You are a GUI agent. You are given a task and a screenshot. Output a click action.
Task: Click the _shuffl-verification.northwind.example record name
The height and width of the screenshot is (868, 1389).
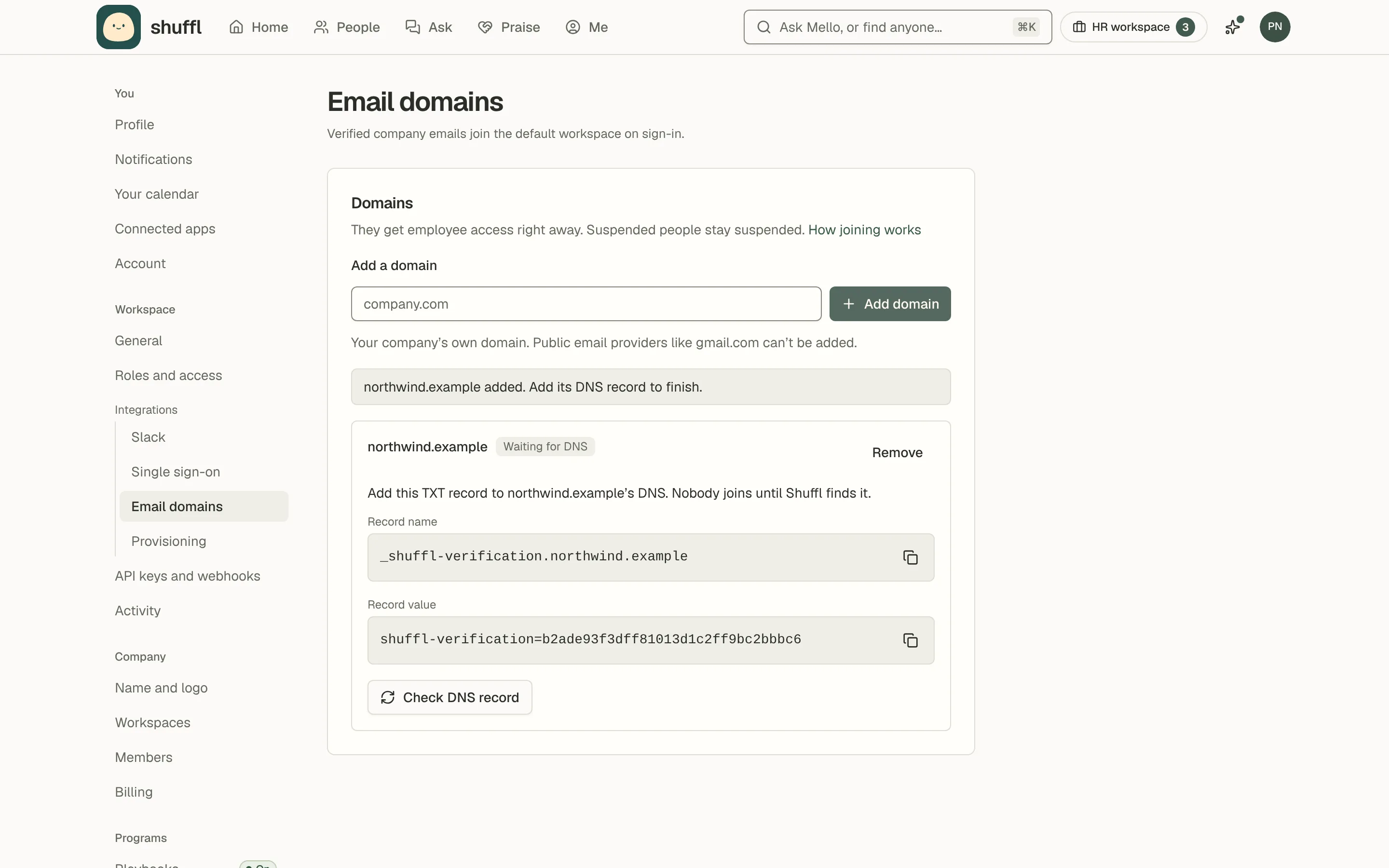tap(534, 556)
